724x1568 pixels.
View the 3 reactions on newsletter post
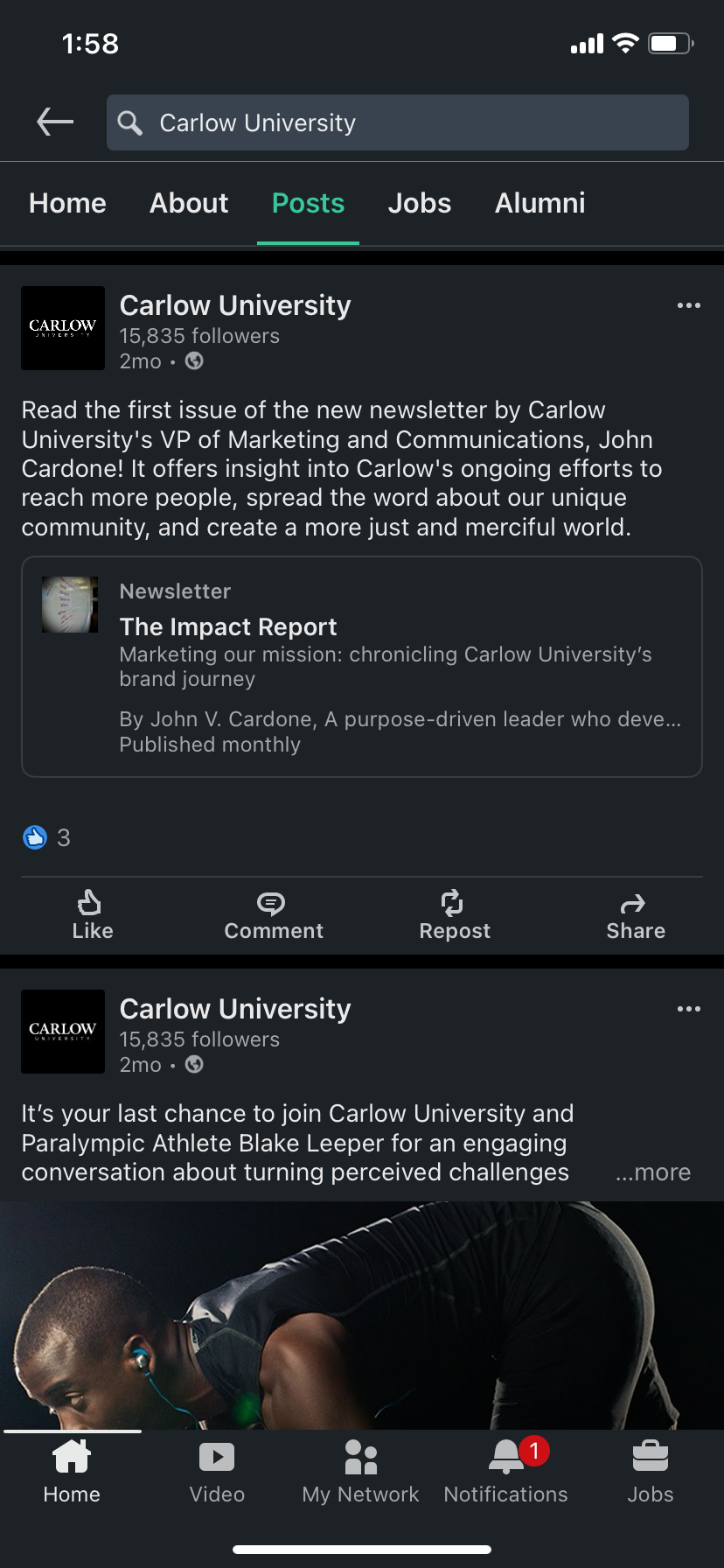(x=46, y=837)
